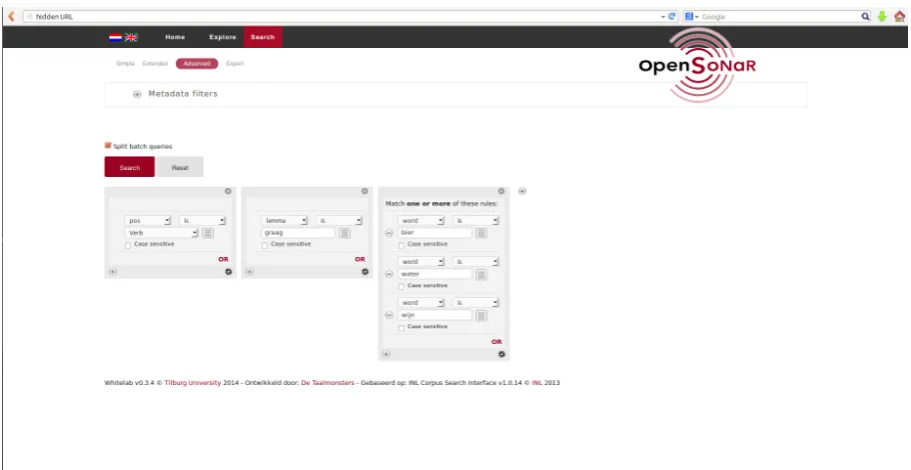Open gear settings of the word rules box

[502, 354]
